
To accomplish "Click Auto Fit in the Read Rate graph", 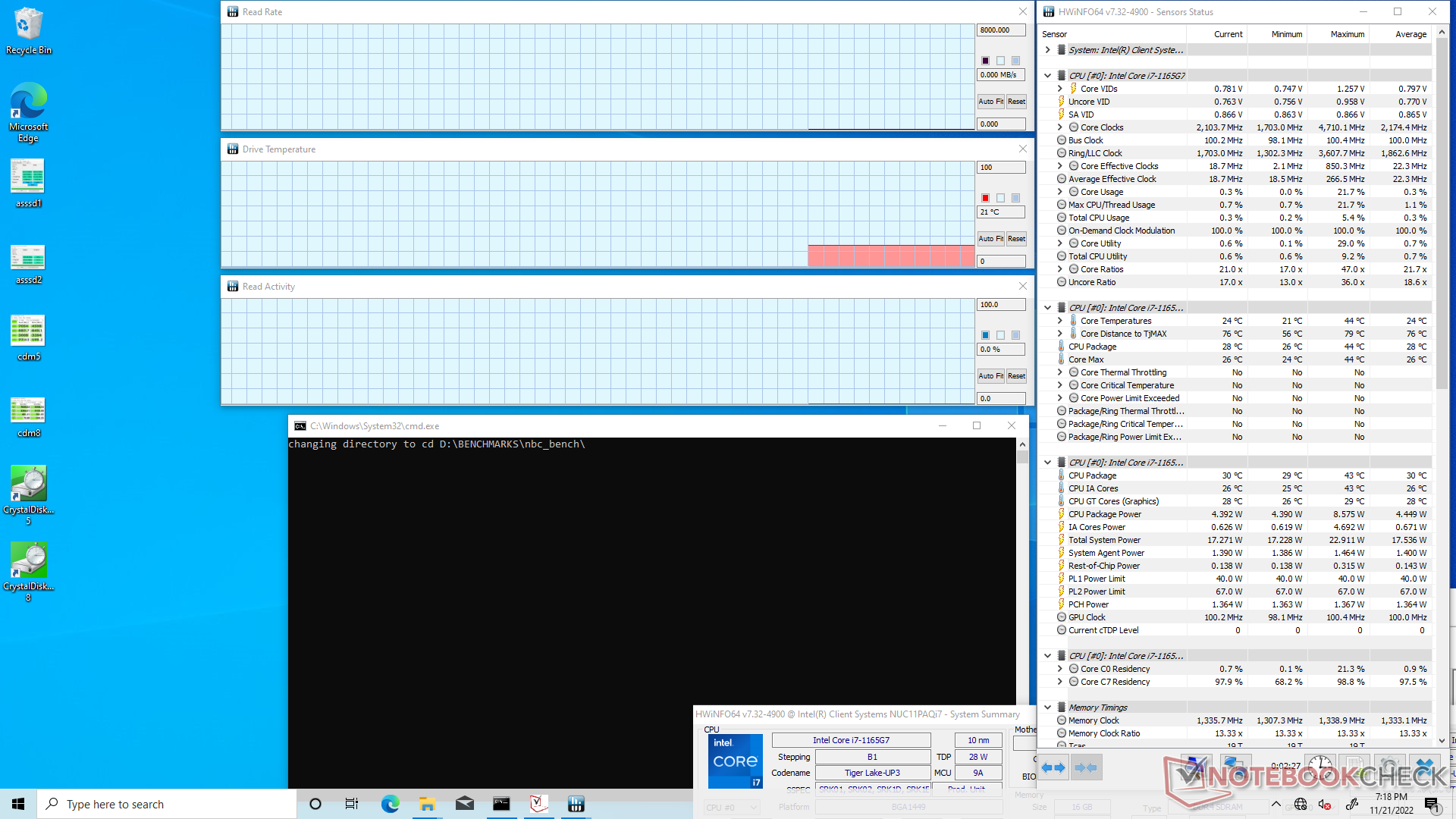I will (990, 102).
